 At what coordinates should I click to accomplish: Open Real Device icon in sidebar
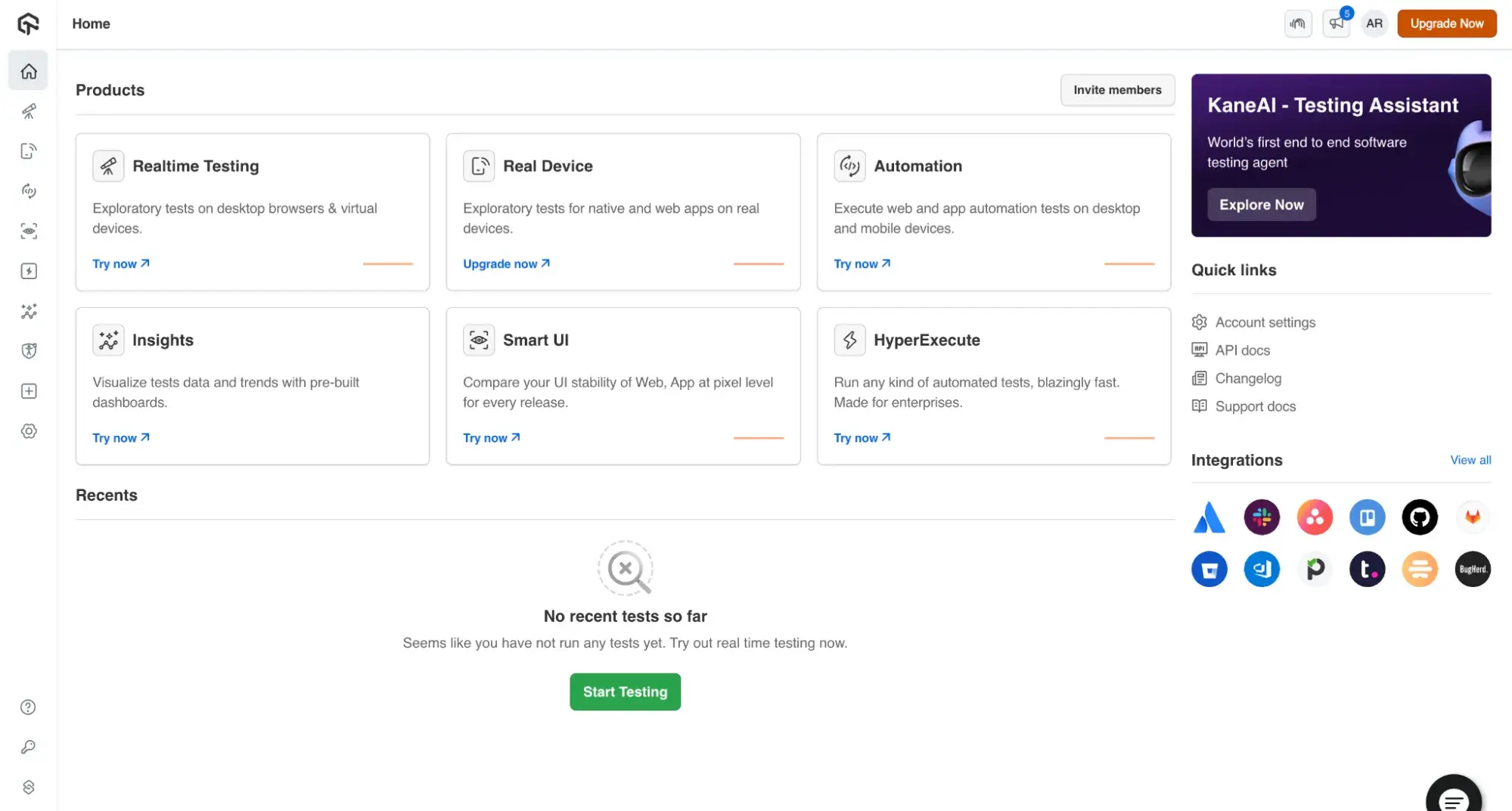coord(29,151)
